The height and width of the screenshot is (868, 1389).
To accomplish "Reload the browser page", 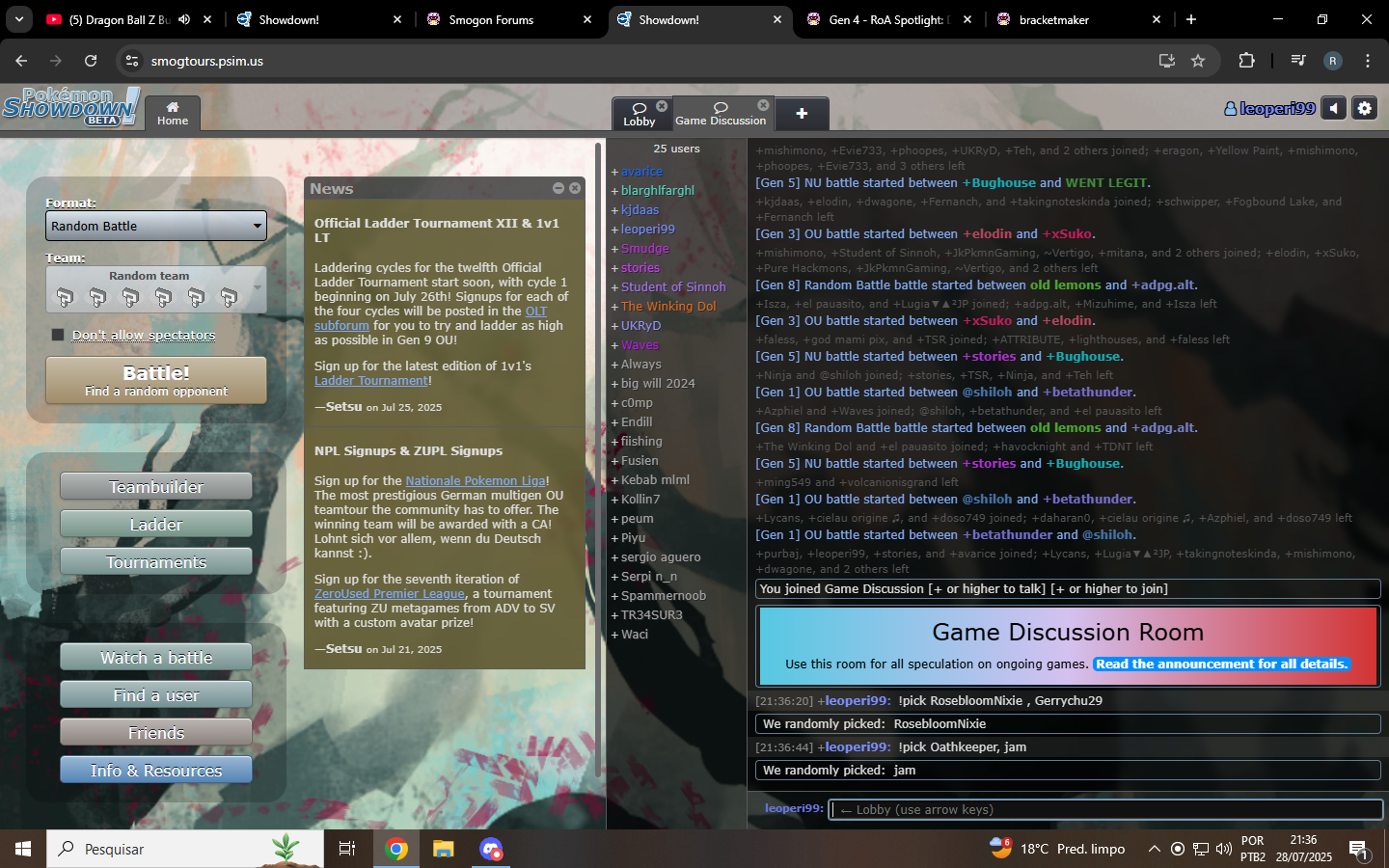I will [91, 61].
